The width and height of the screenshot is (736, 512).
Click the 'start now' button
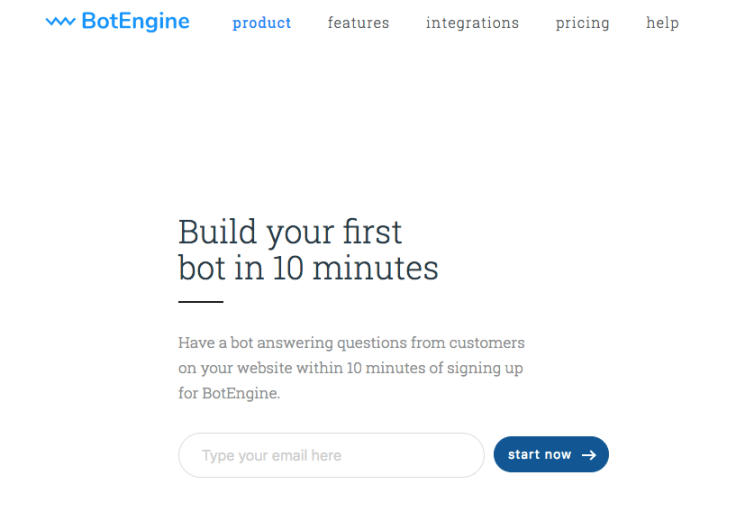pos(551,454)
